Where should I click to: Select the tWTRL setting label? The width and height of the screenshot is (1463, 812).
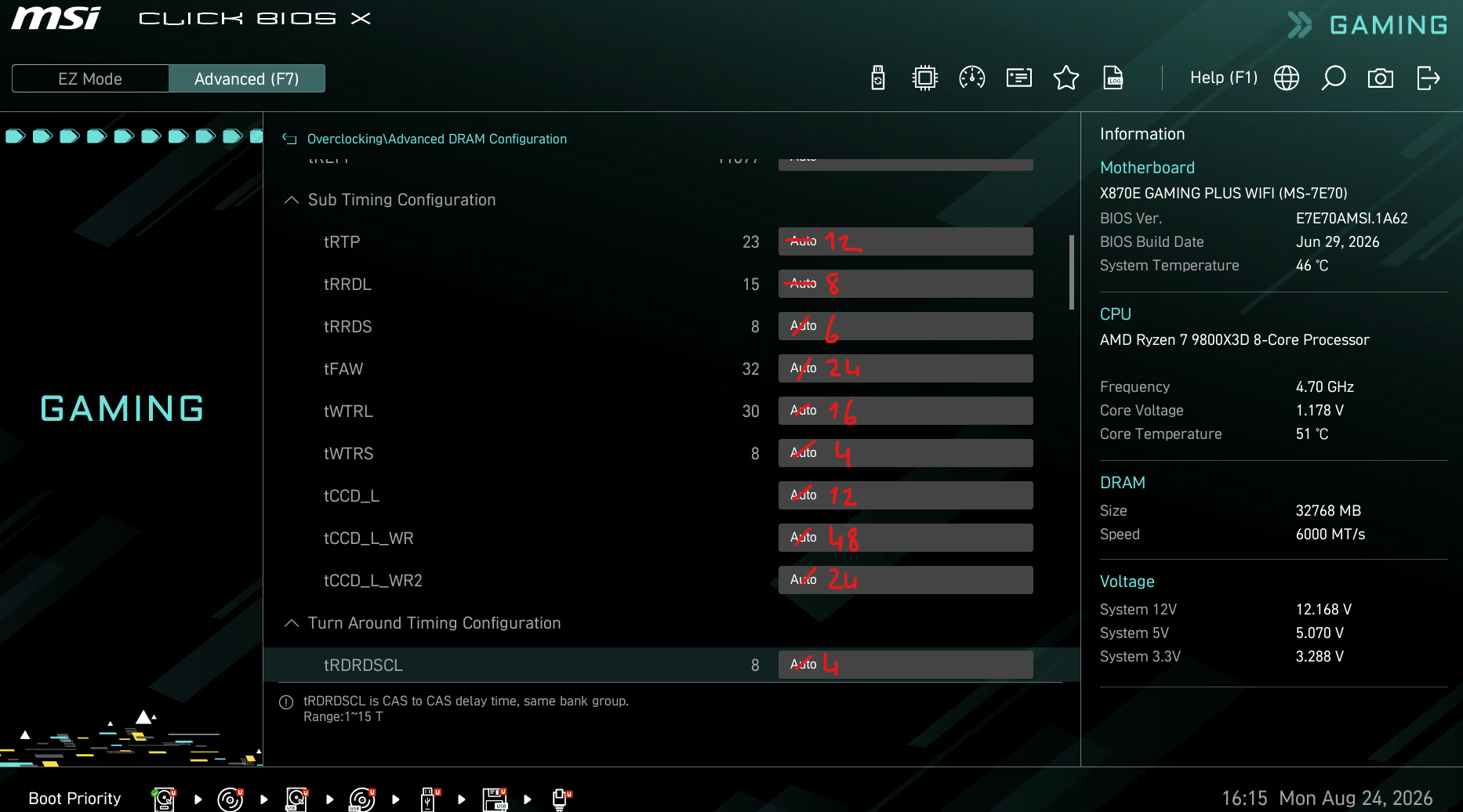pos(348,411)
